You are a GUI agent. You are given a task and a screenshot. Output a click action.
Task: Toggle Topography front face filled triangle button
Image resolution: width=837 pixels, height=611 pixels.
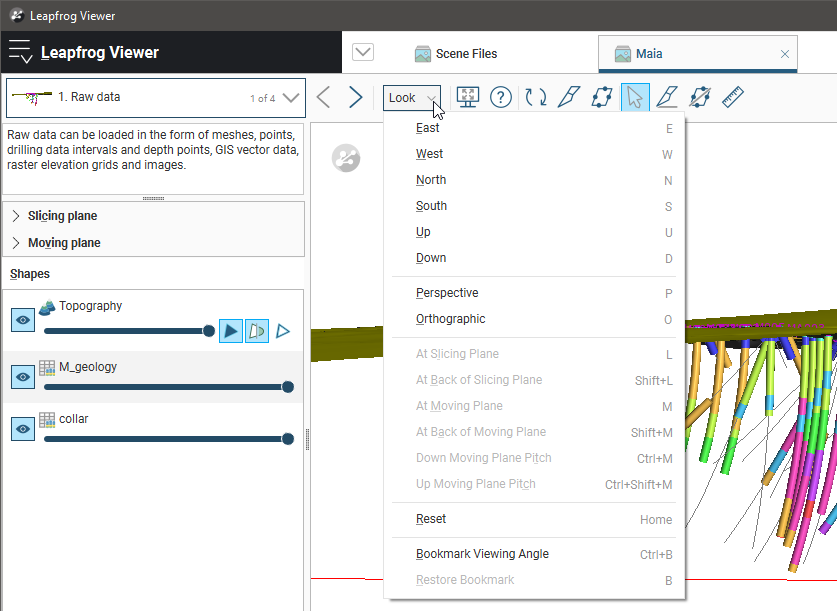click(x=231, y=331)
